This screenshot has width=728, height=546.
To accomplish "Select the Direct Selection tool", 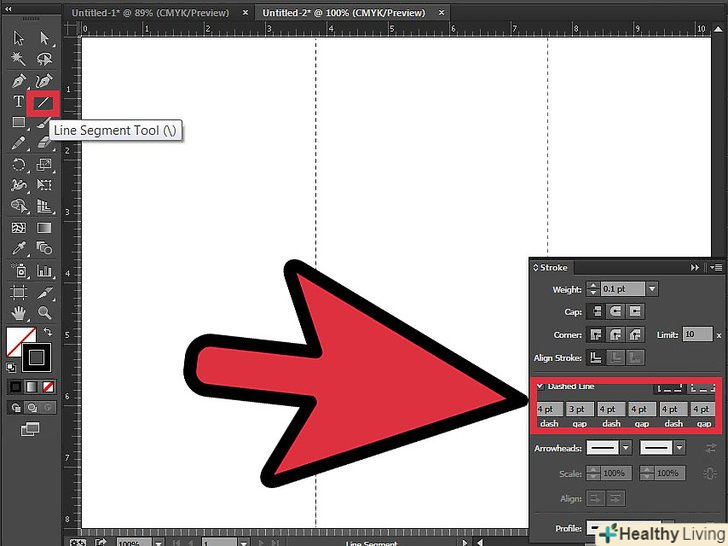I will [44, 38].
